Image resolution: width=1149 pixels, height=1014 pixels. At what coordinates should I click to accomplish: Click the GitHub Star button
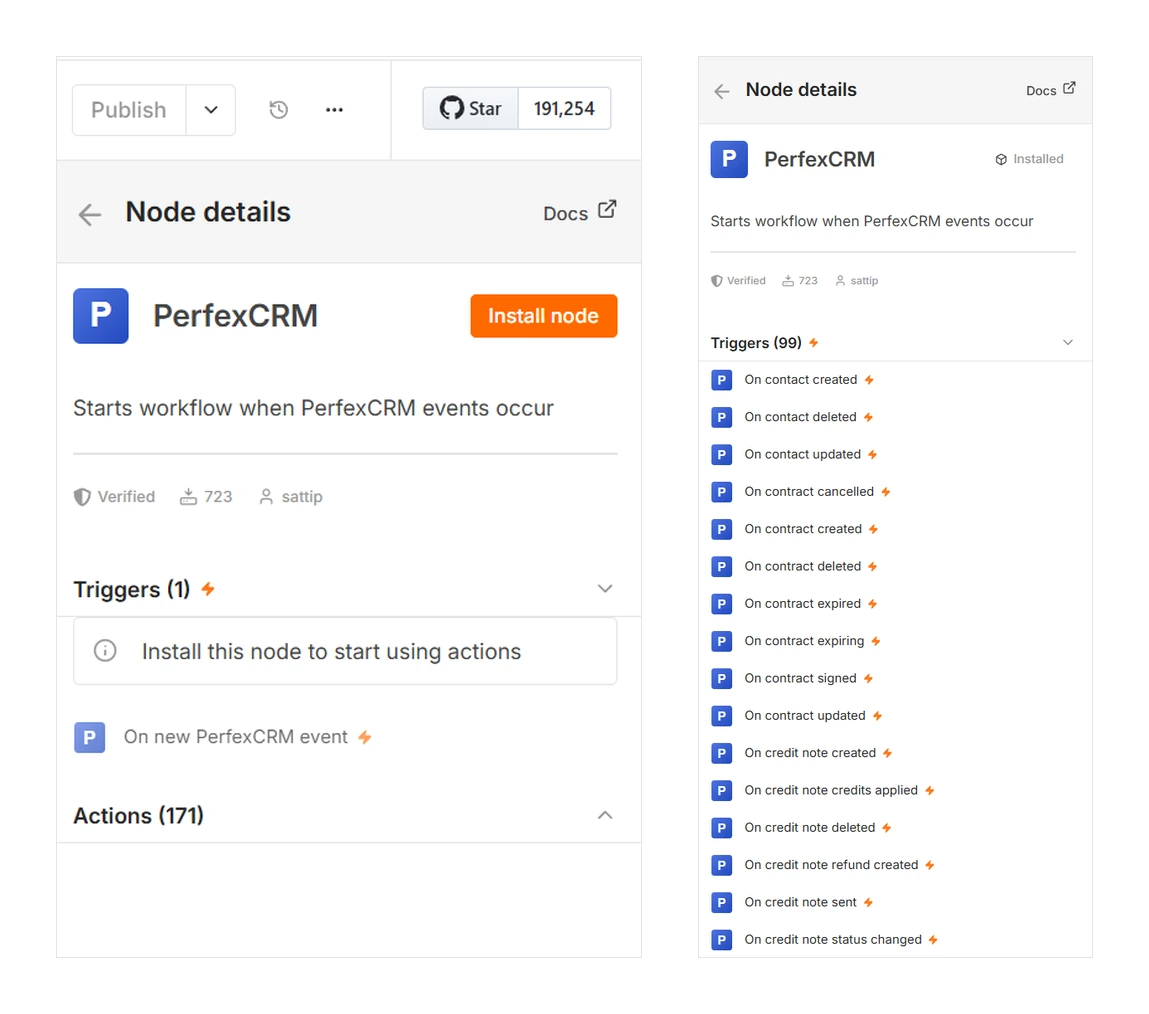point(470,108)
